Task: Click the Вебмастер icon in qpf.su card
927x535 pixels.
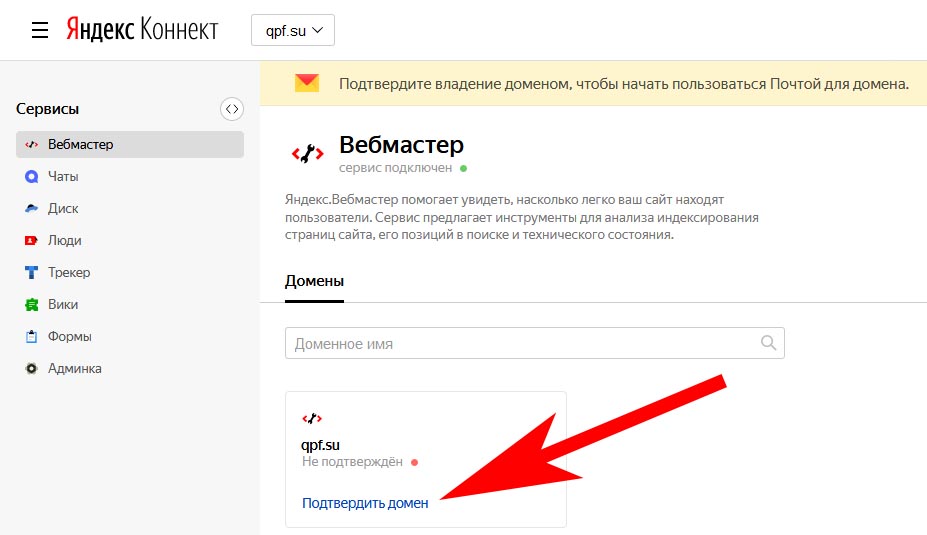Action: [312, 419]
